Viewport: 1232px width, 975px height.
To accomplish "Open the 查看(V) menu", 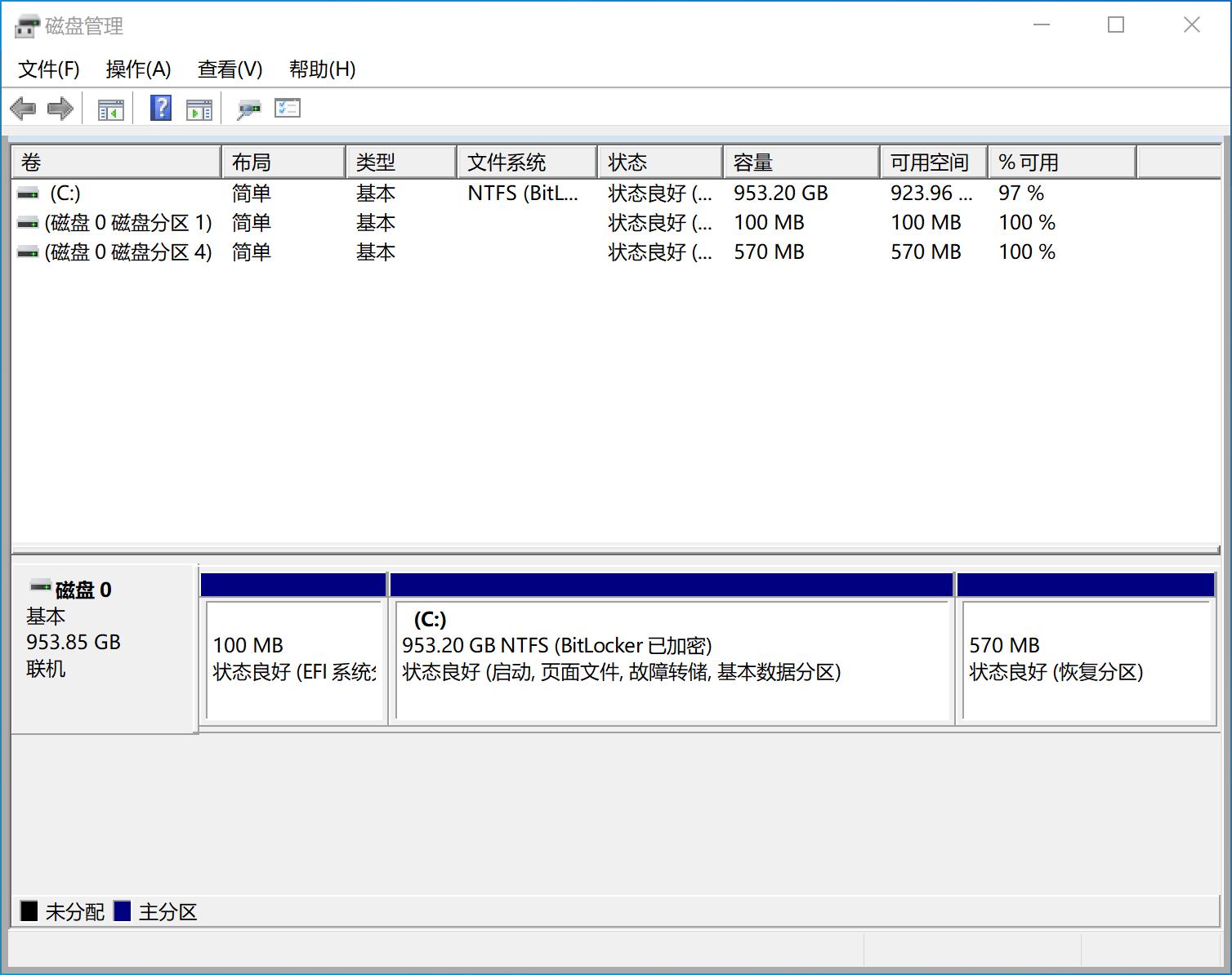I will tap(230, 69).
